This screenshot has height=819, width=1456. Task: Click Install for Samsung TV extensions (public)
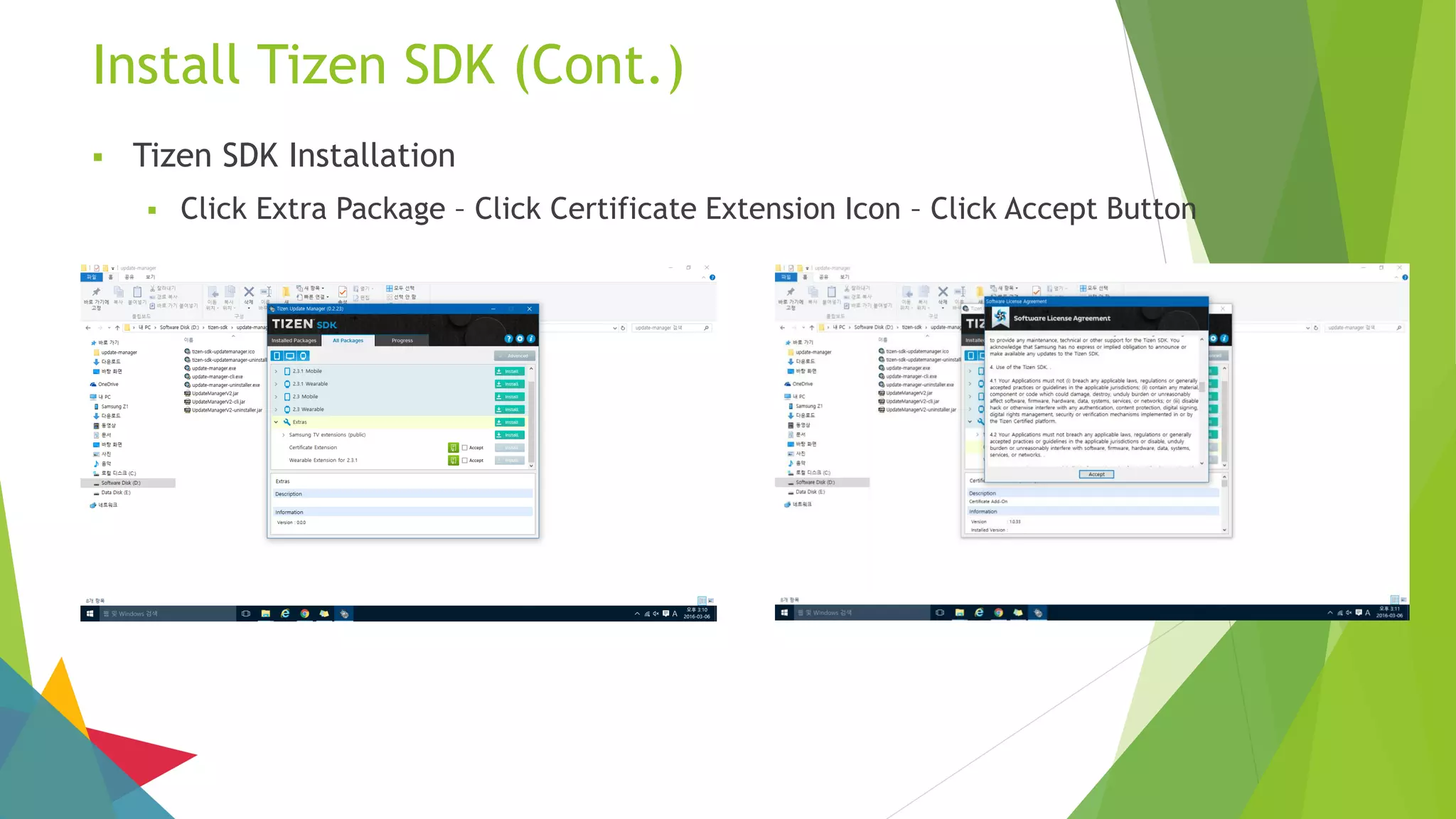point(510,435)
